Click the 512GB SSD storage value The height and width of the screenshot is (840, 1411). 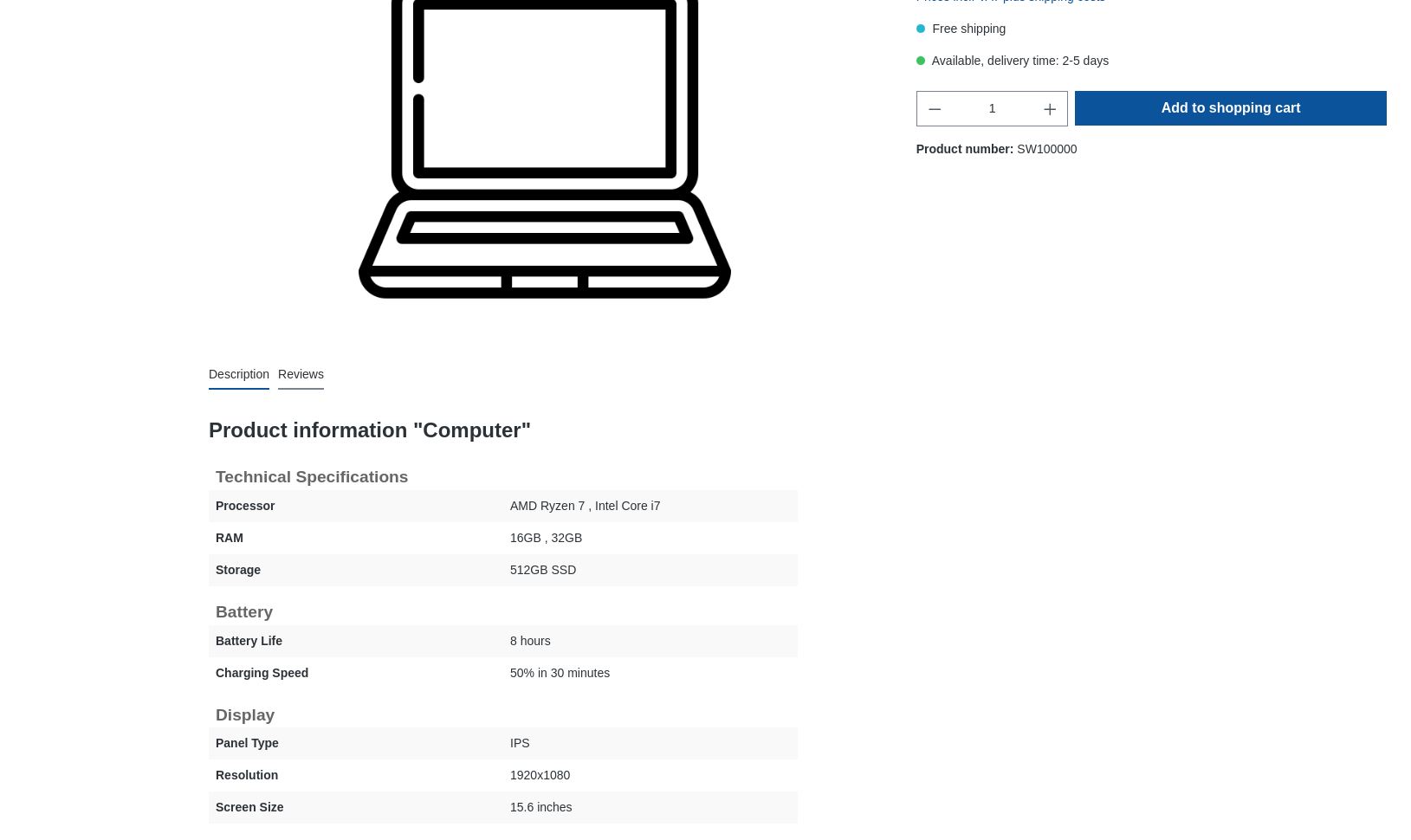pos(542,570)
